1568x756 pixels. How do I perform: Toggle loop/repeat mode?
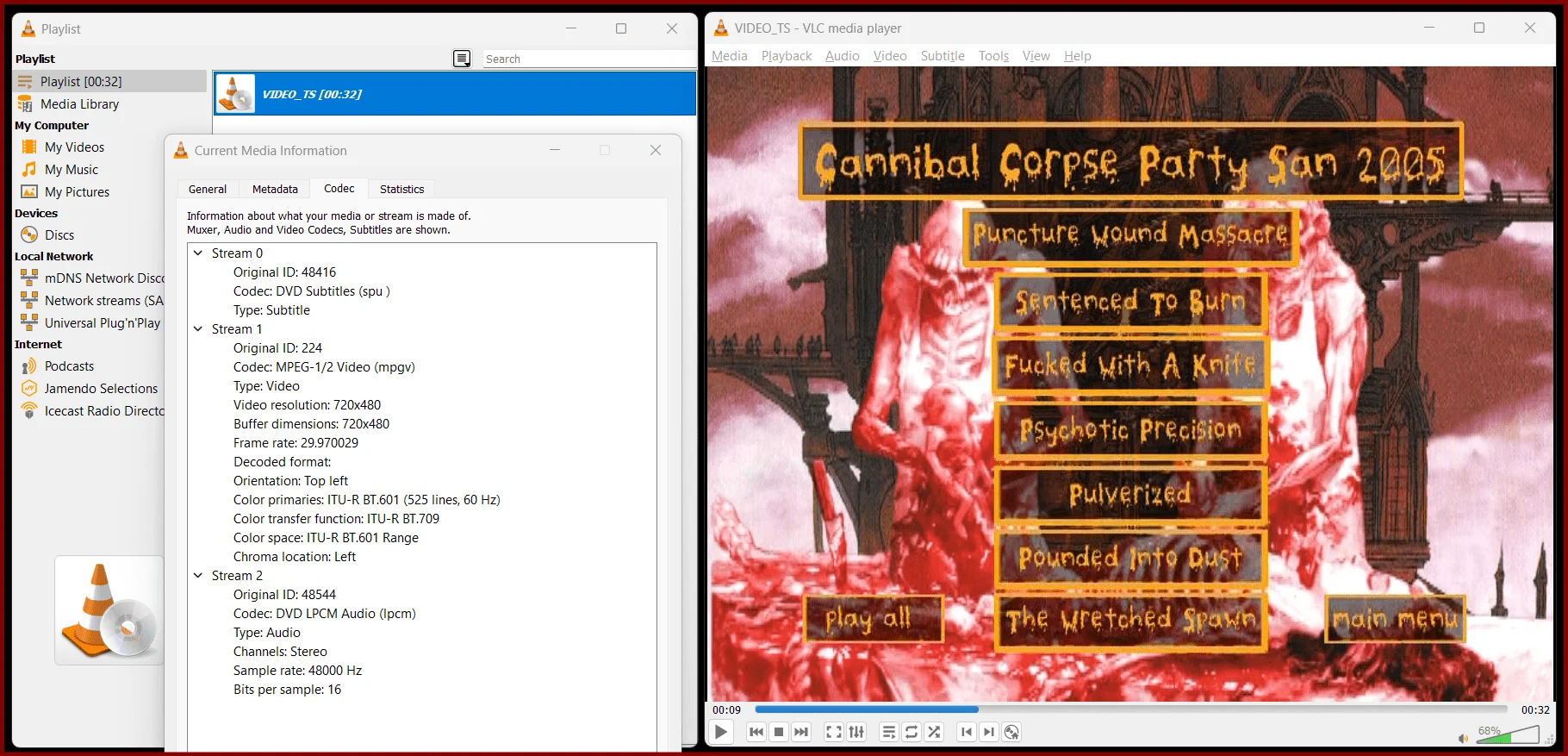pyautogui.click(x=912, y=732)
